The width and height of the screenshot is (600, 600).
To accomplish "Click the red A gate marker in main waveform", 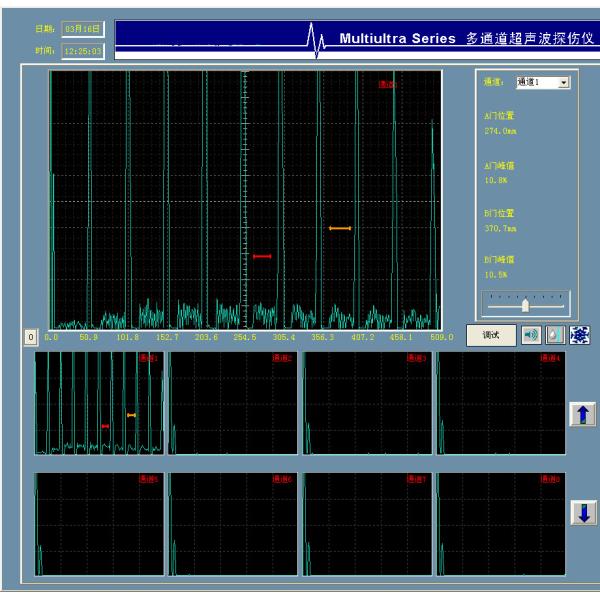I will (262, 257).
